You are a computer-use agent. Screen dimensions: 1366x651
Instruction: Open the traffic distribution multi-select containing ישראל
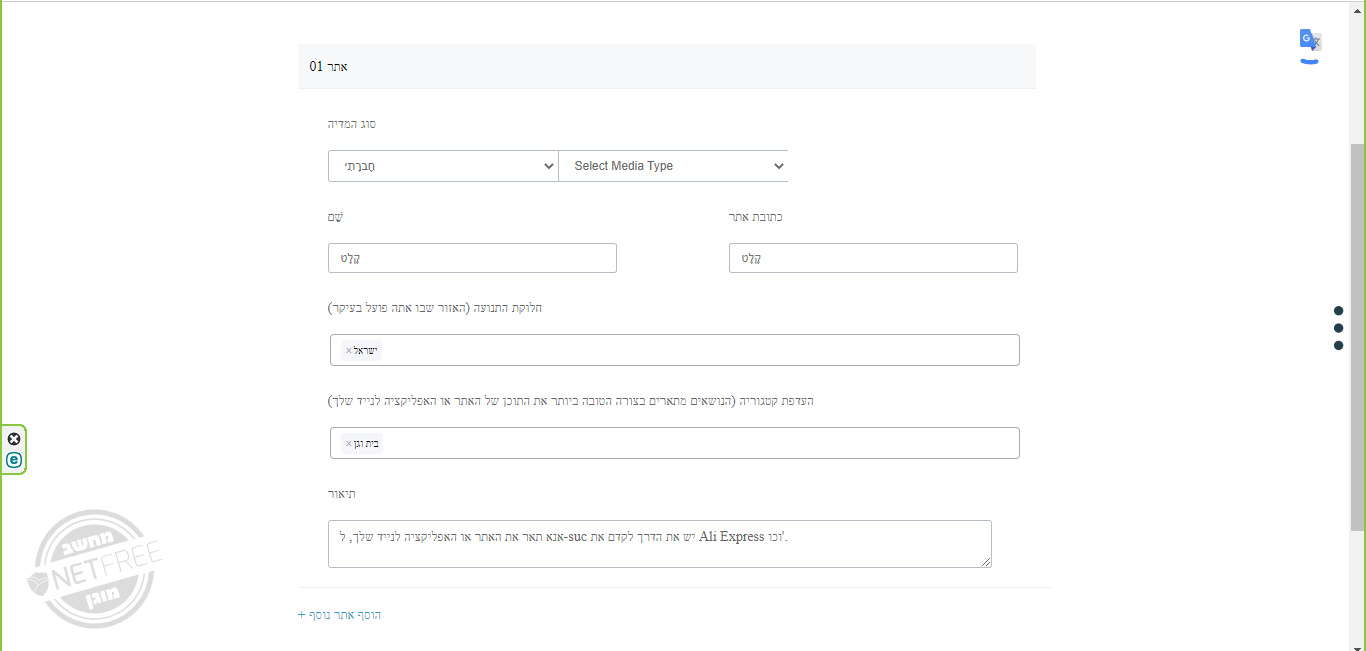click(x=700, y=350)
